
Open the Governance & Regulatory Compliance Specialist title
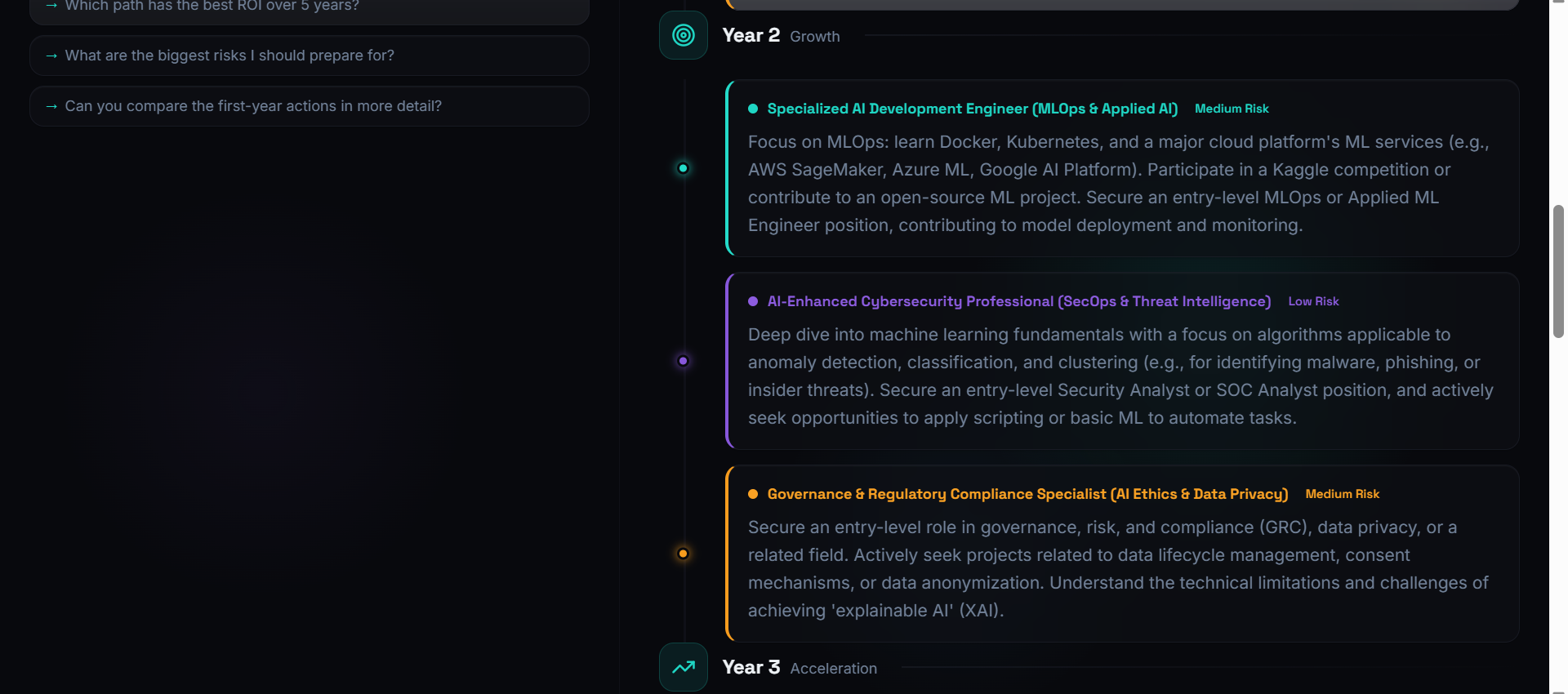[x=1027, y=494]
